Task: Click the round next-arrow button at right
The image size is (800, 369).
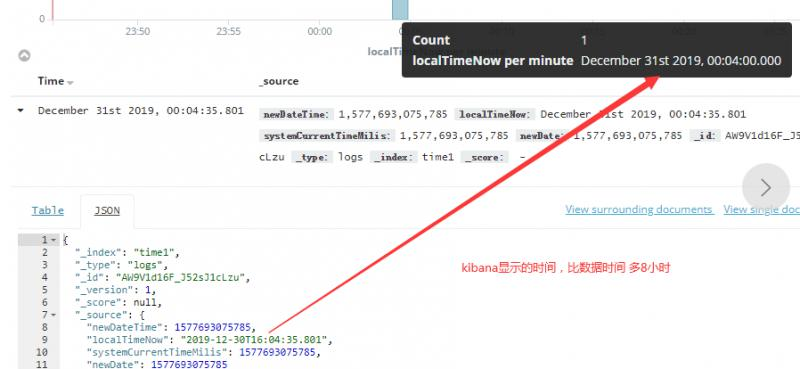Action: [766, 187]
